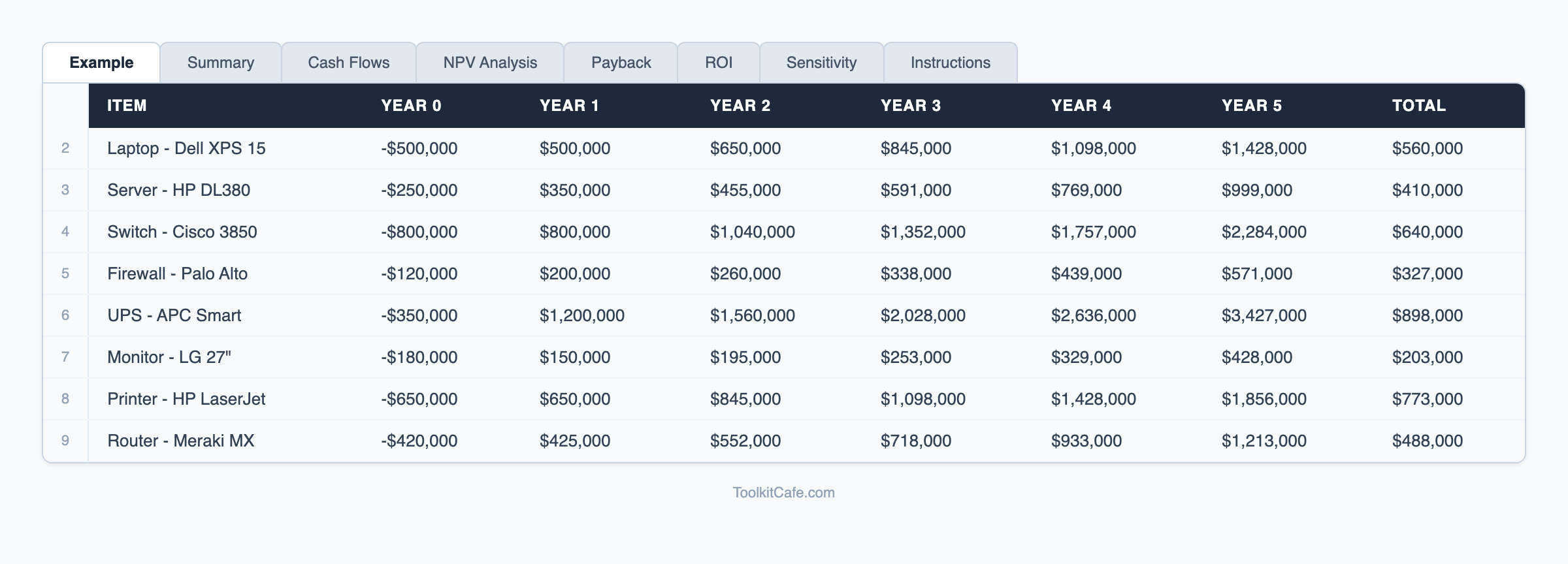Click UPS - APC Smart total $898,000

point(1427,315)
